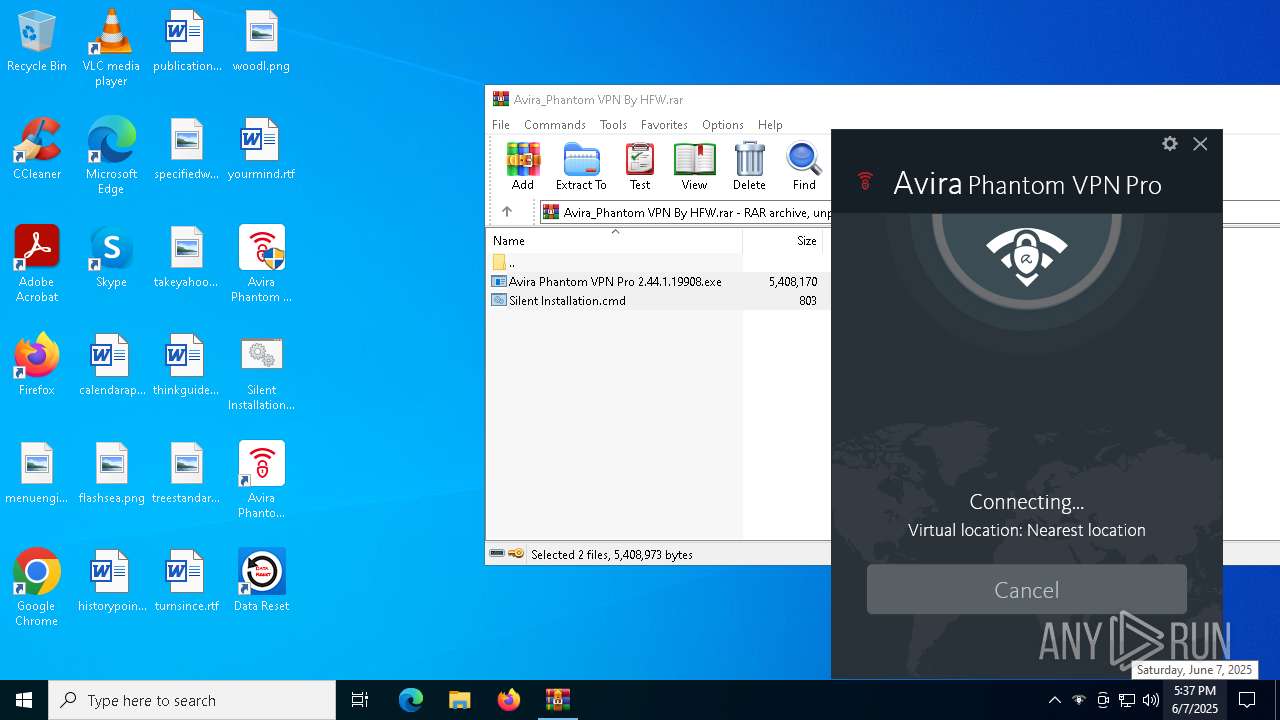Viewport: 1280px width, 720px height.
Task: Open File Explorer from the taskbar
Action: (460, 700)
